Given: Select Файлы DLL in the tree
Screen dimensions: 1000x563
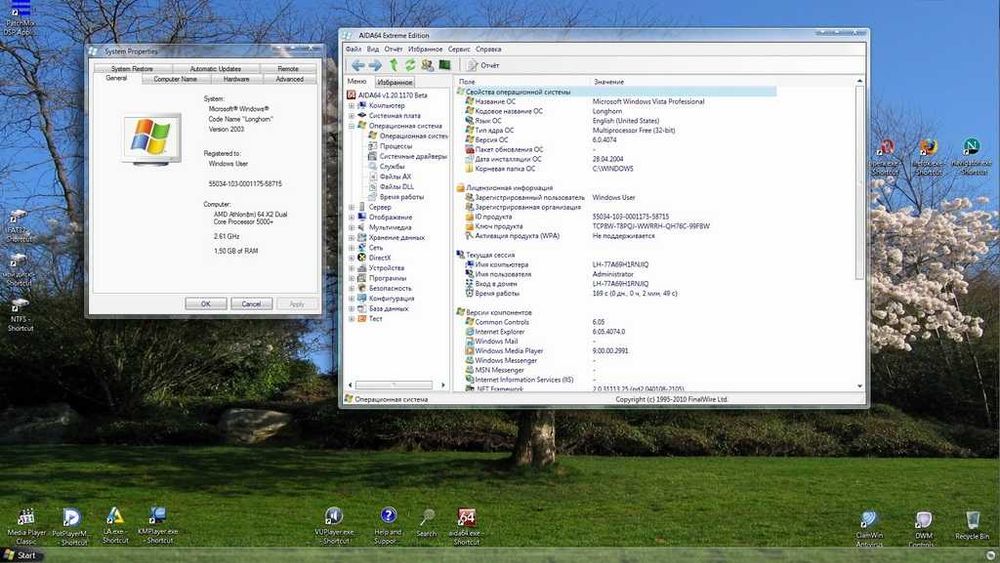Looking at the screenshot, I should (397, 187).
